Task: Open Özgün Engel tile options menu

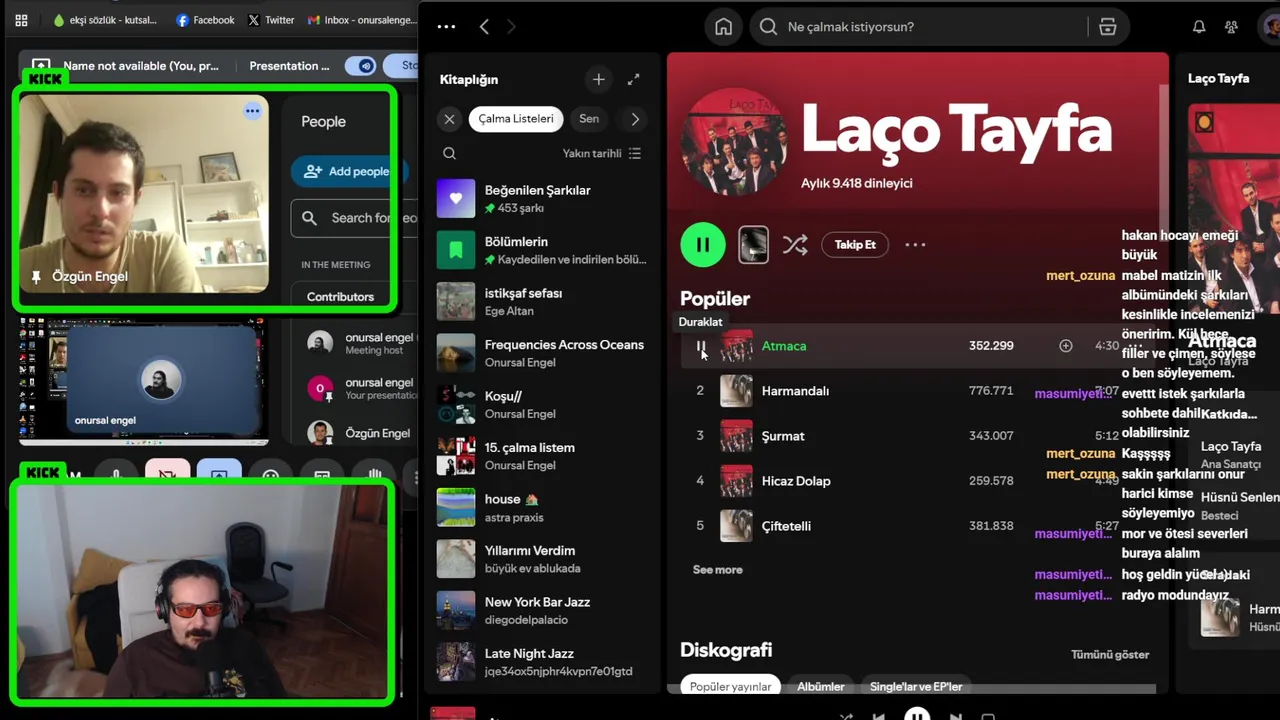Action: (252, 111)
